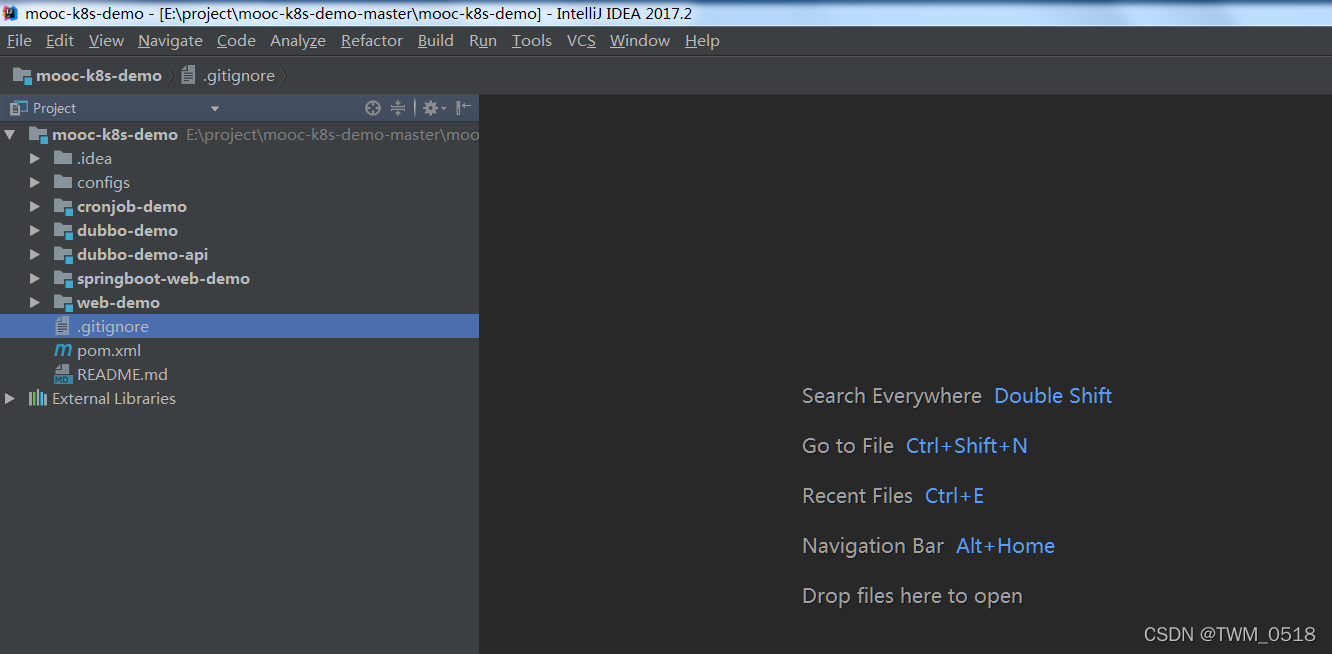The height and width of the screenshot is (654, 1332).
Task: Click the 'Ctrl+Shift+N' shortcut hint
Action: 967,446
